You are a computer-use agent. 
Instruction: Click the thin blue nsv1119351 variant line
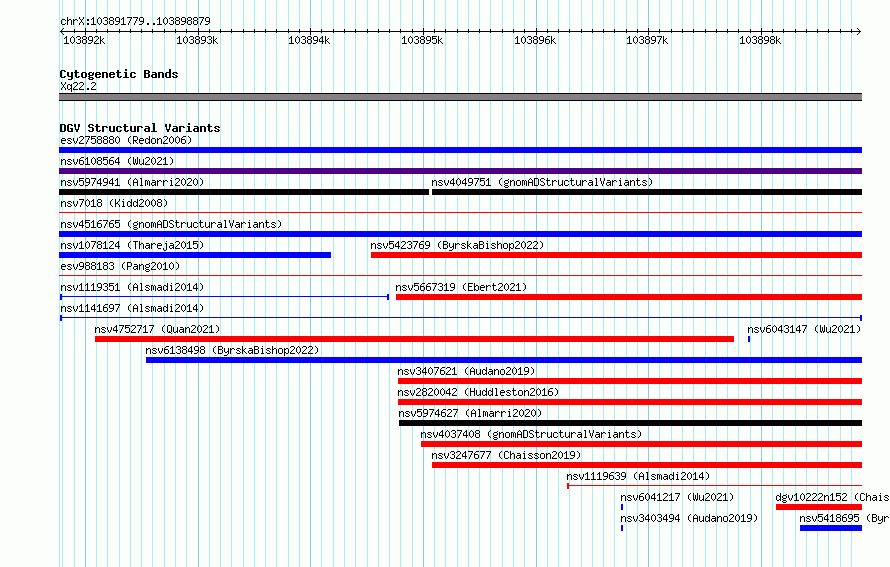coord(224,297)
